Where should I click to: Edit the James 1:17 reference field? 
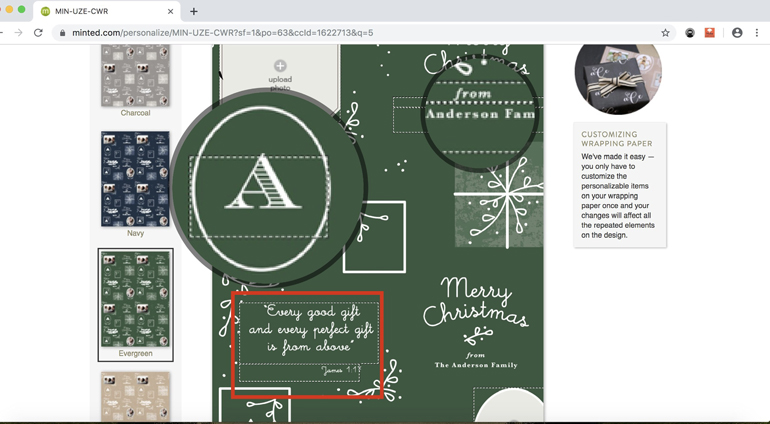tap(300, 372)
